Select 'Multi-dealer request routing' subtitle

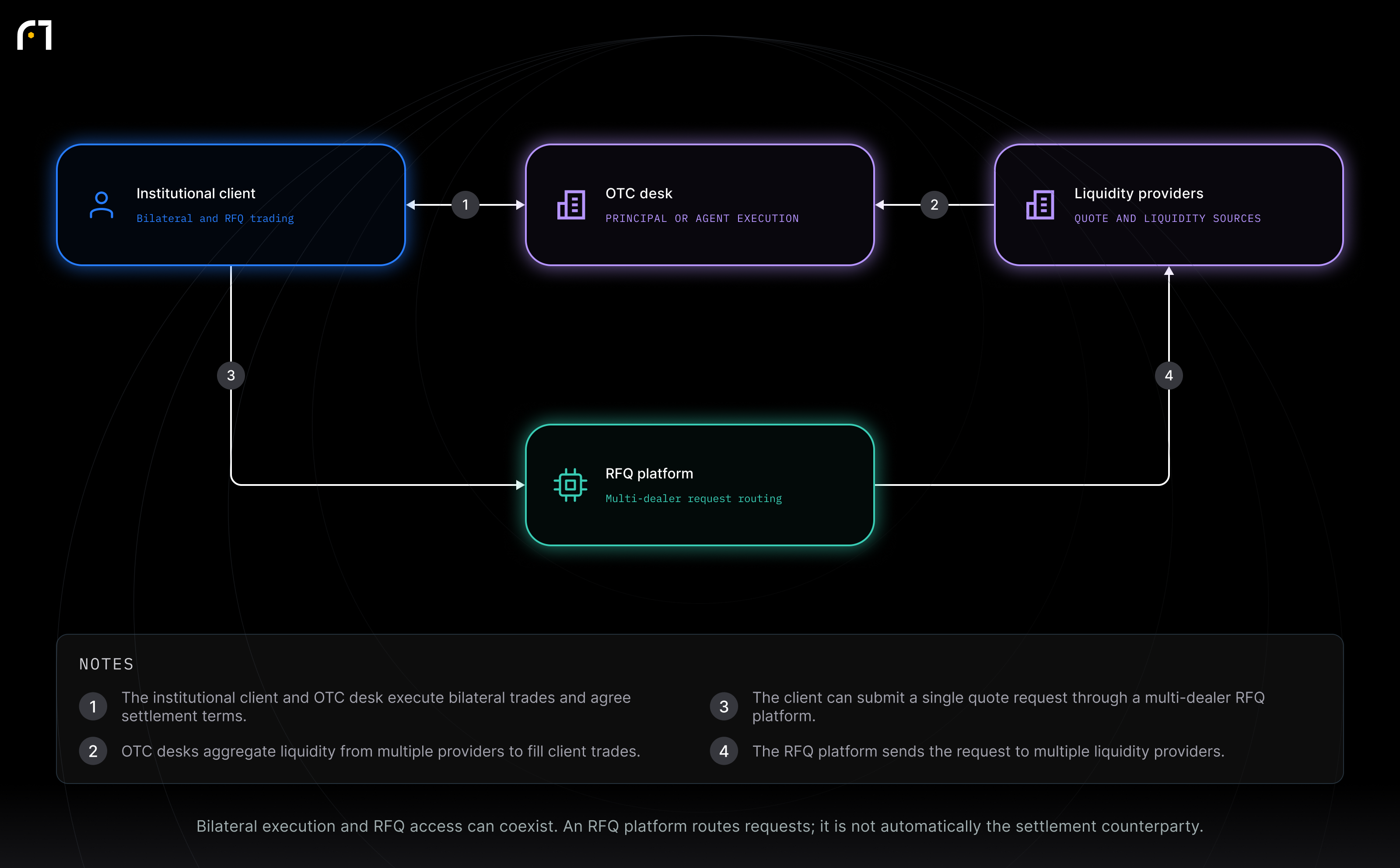pyautogui.click(x=694, y=499)
